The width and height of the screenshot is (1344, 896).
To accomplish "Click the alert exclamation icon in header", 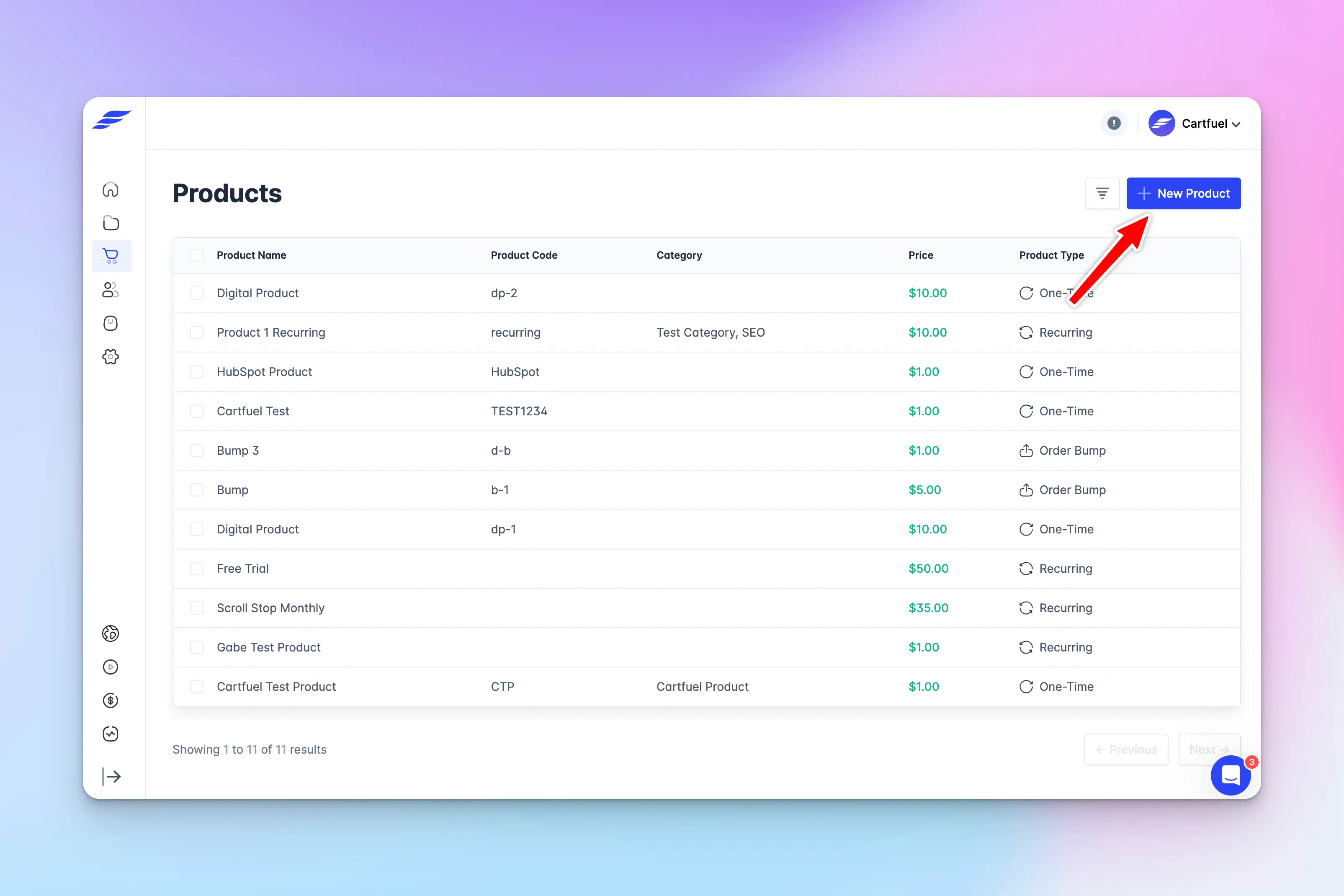I will [x=1114, y=123].
